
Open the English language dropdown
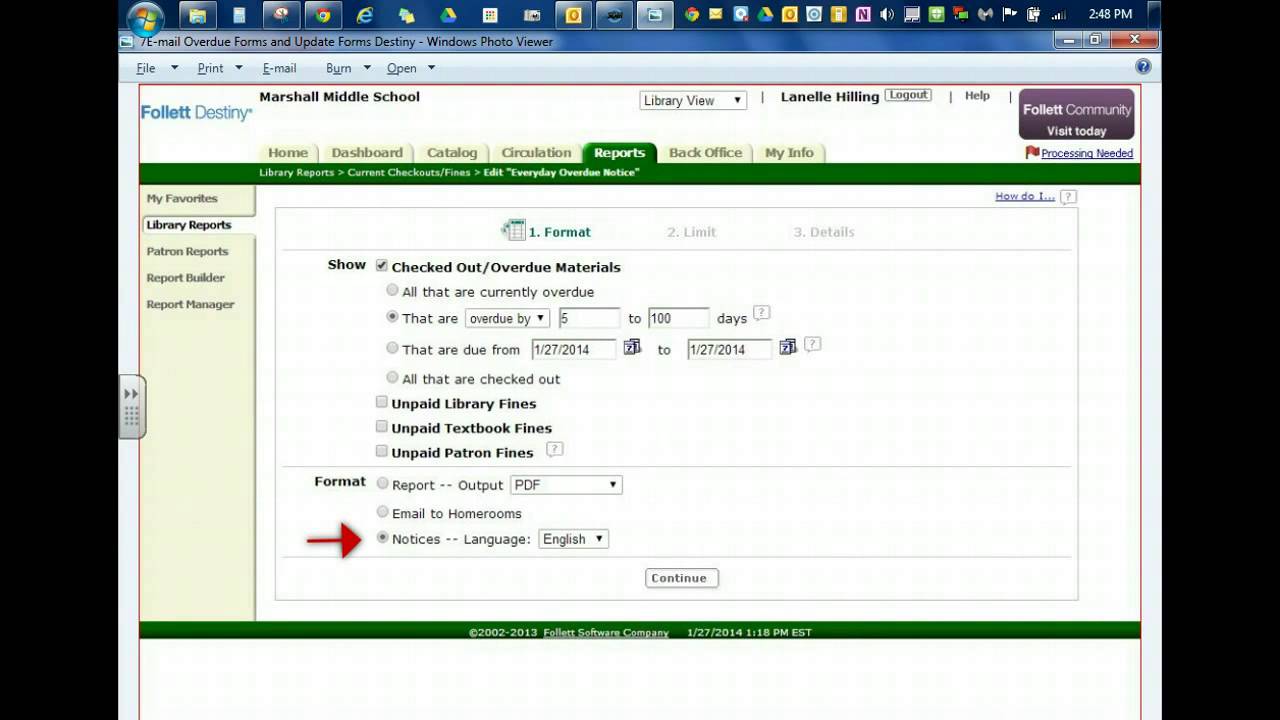tap(573, 538)
